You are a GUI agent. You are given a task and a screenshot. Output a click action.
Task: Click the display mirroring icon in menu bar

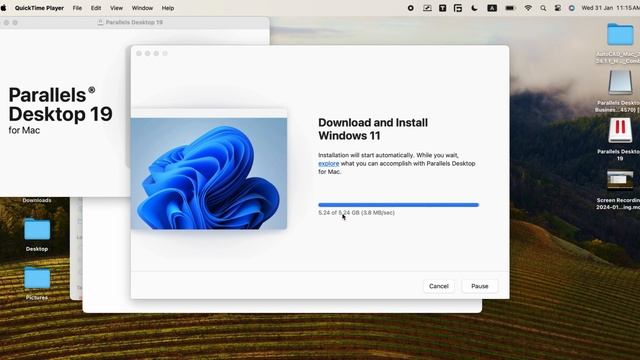point(427,8)
